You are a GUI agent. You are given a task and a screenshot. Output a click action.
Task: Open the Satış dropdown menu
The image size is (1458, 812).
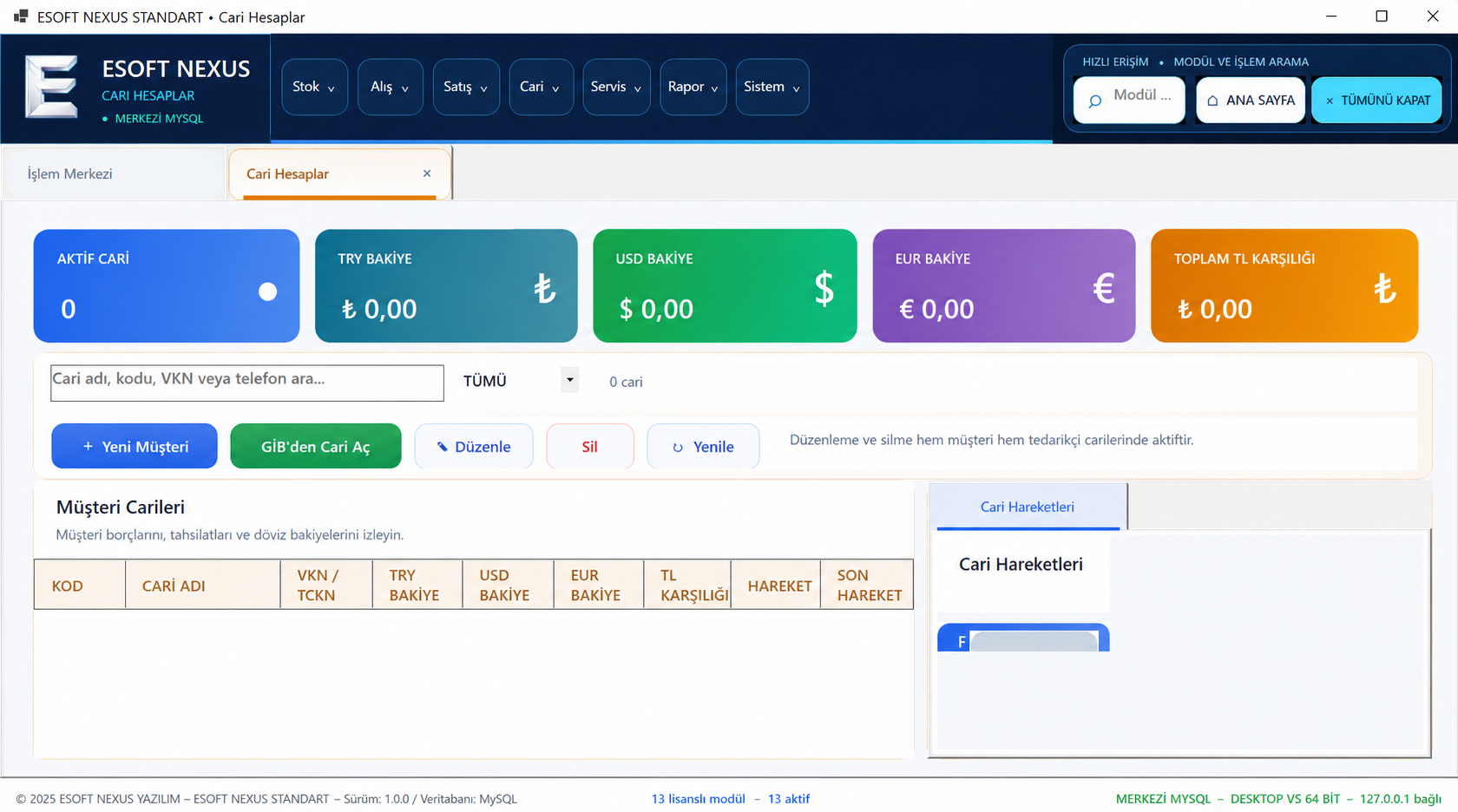(x=466, y=87)
